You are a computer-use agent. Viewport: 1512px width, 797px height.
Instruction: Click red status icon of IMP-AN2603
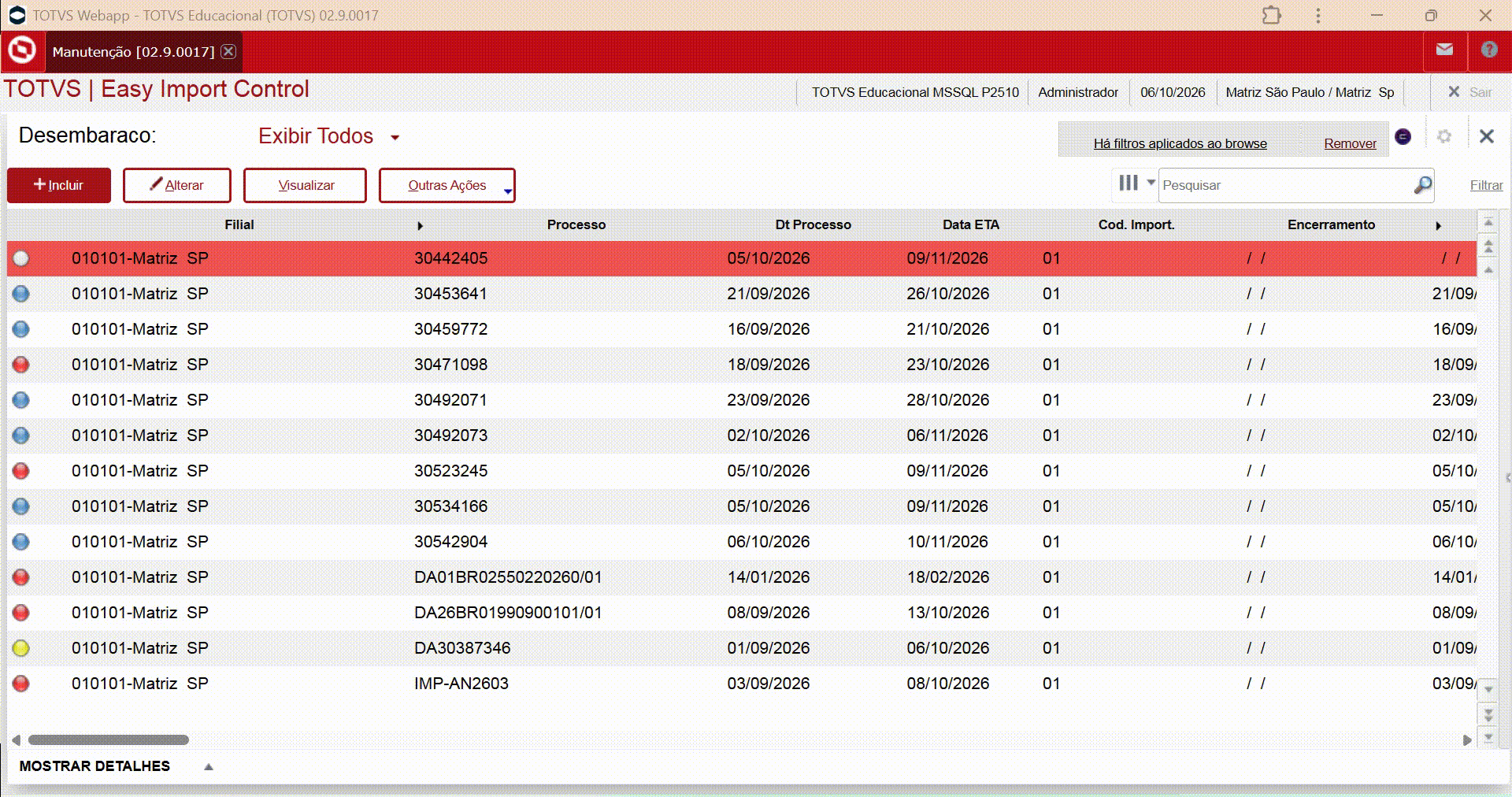[21, 684]
